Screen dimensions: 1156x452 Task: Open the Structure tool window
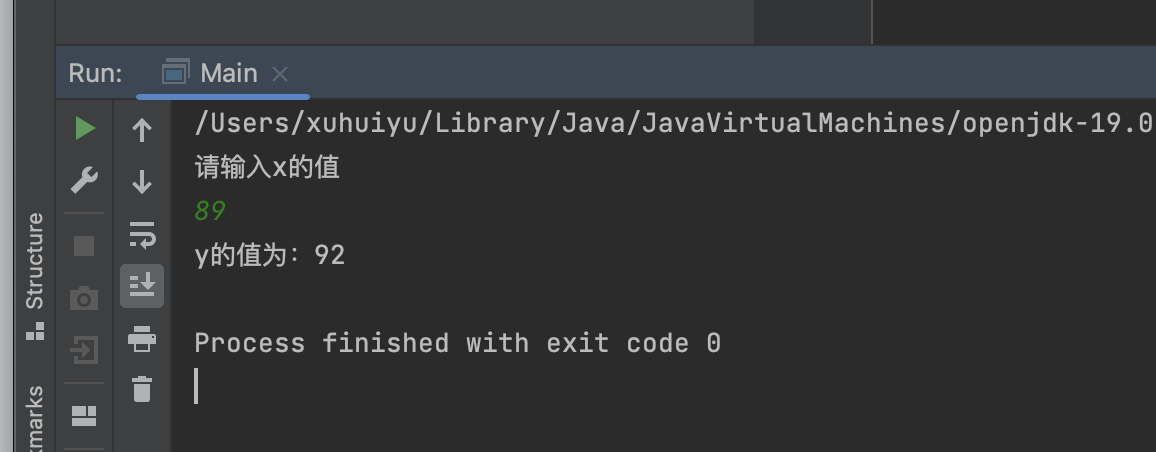(35, 273)
